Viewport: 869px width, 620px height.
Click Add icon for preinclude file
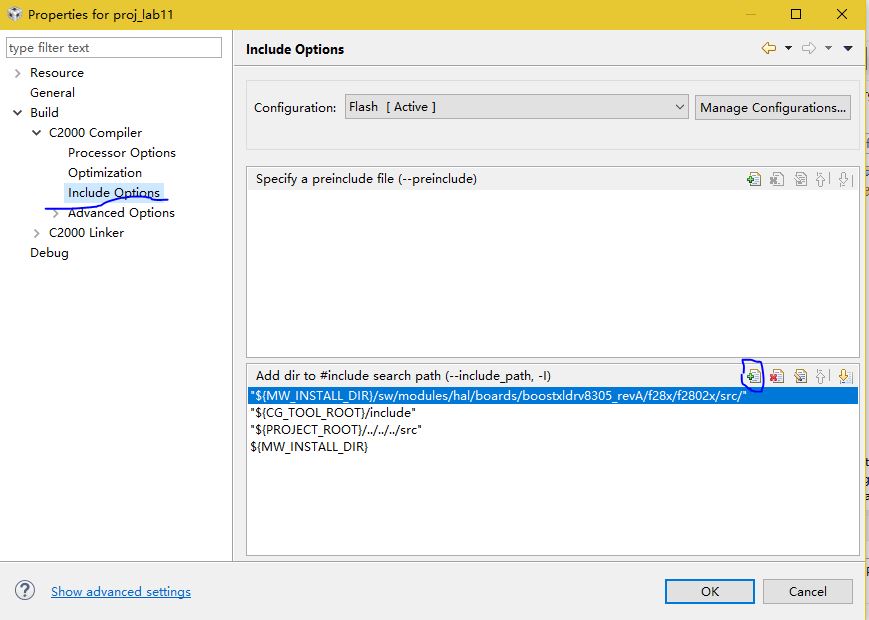[753, 179]
